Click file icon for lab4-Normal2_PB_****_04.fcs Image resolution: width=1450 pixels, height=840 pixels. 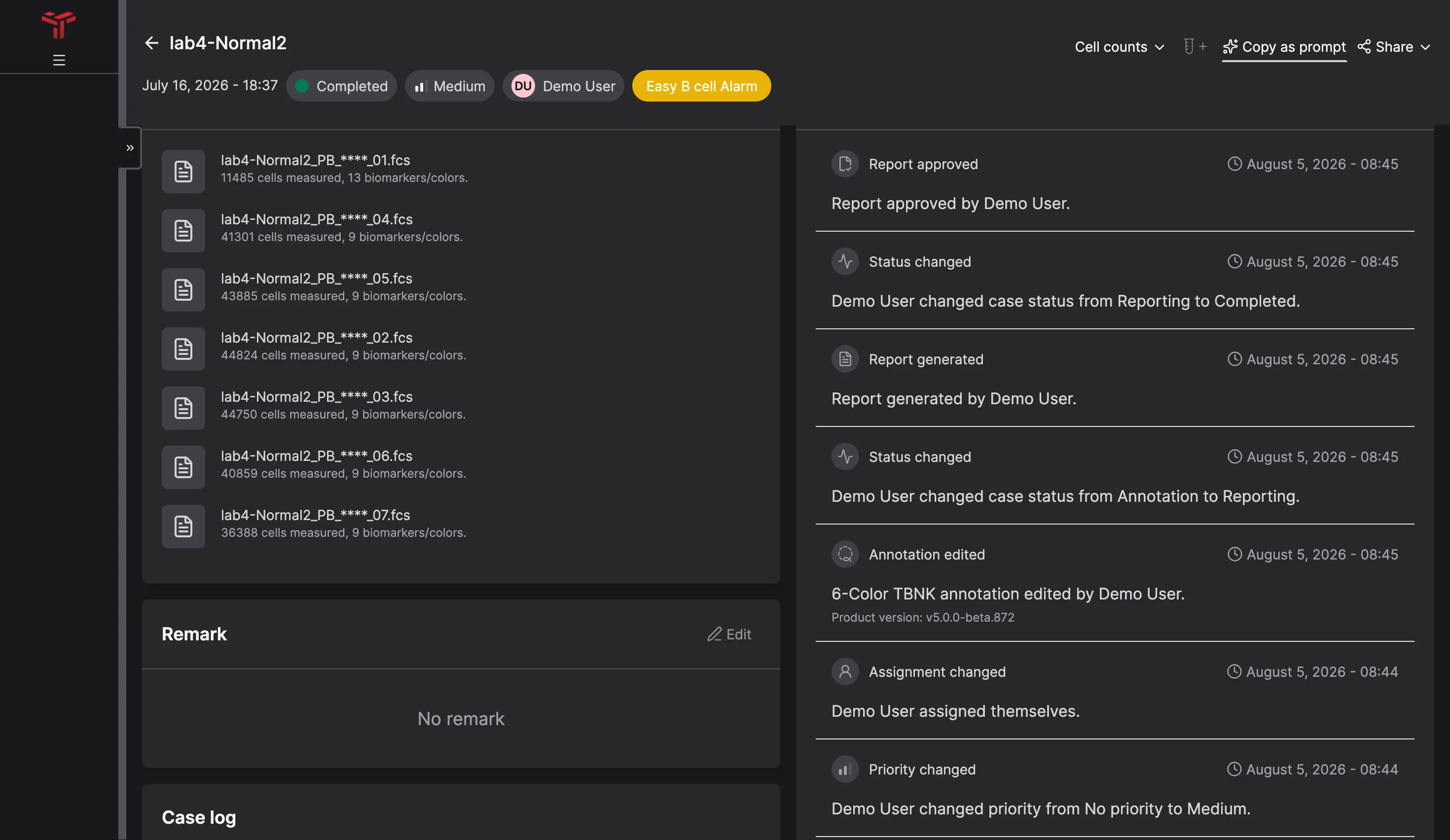(183, 231)
